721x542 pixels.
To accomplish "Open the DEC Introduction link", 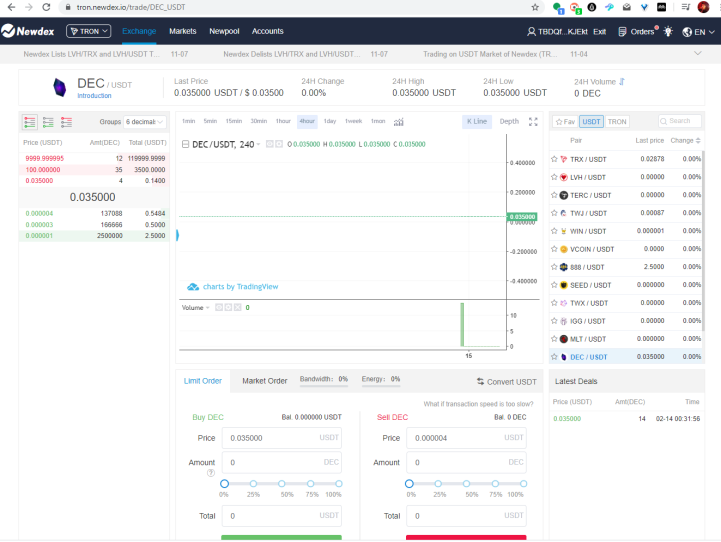I will pyautogui.click(x=94, y=96).
